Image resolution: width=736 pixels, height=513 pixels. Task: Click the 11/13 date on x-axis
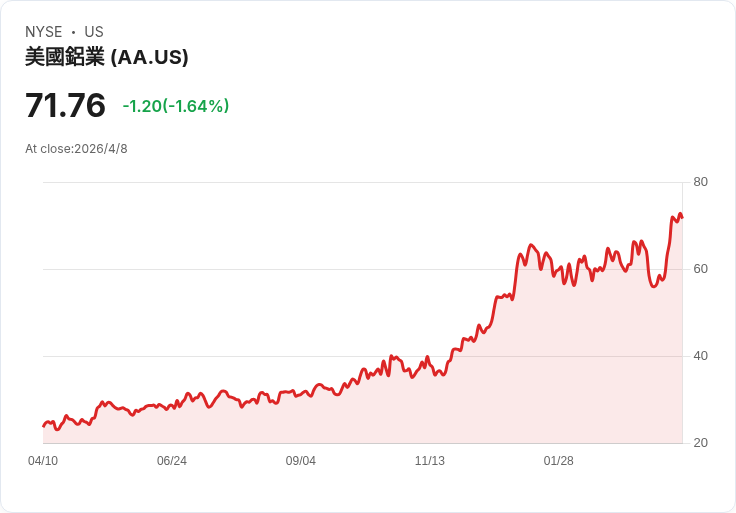coord(429,461)
